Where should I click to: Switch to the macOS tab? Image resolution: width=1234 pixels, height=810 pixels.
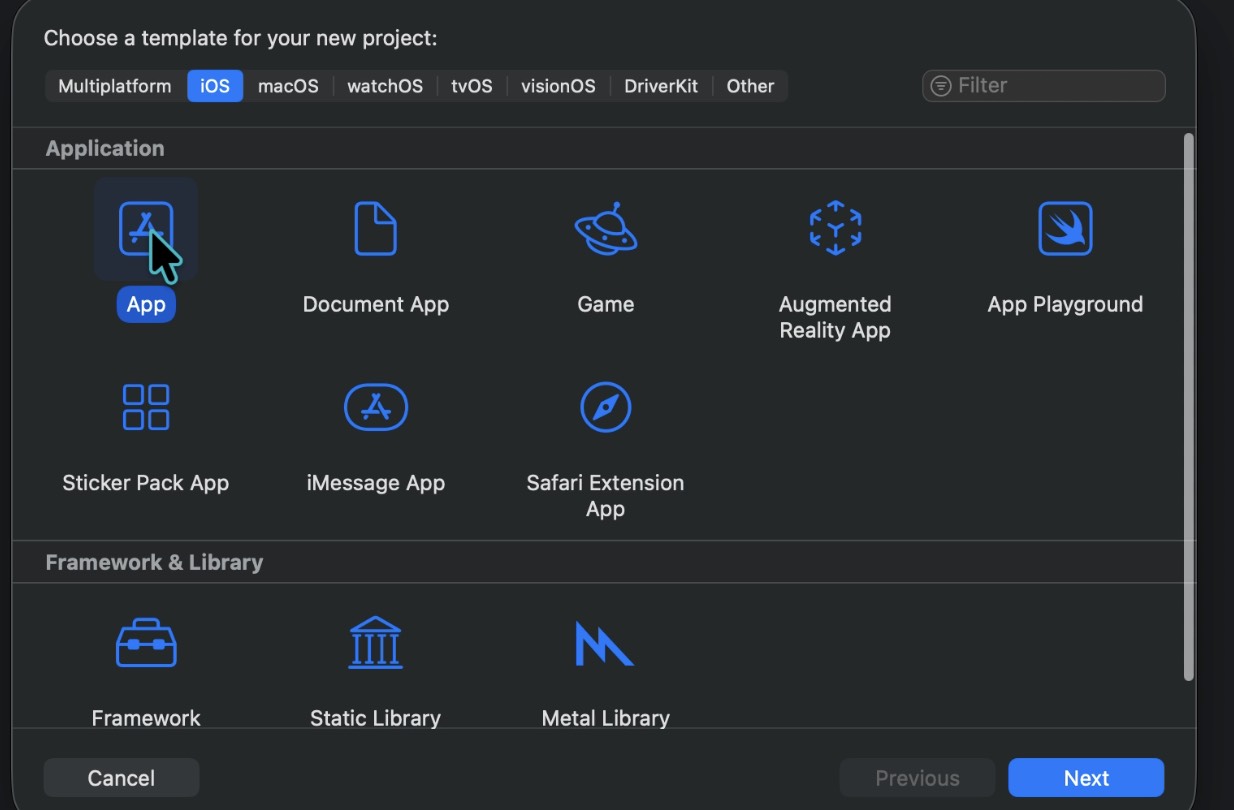point(288,86)
